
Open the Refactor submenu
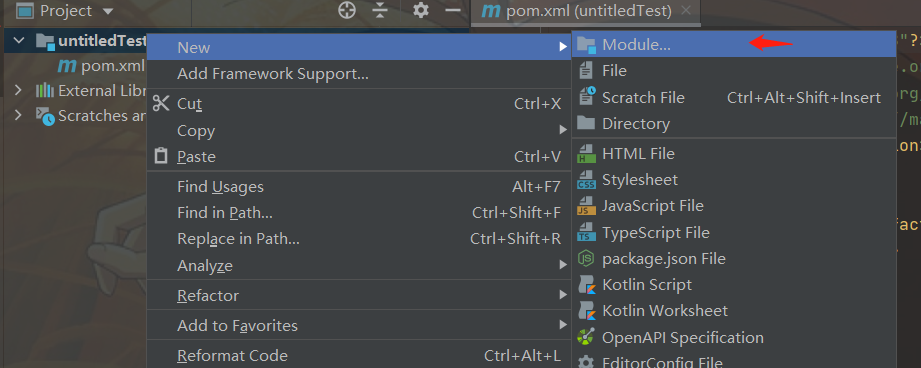359,295
